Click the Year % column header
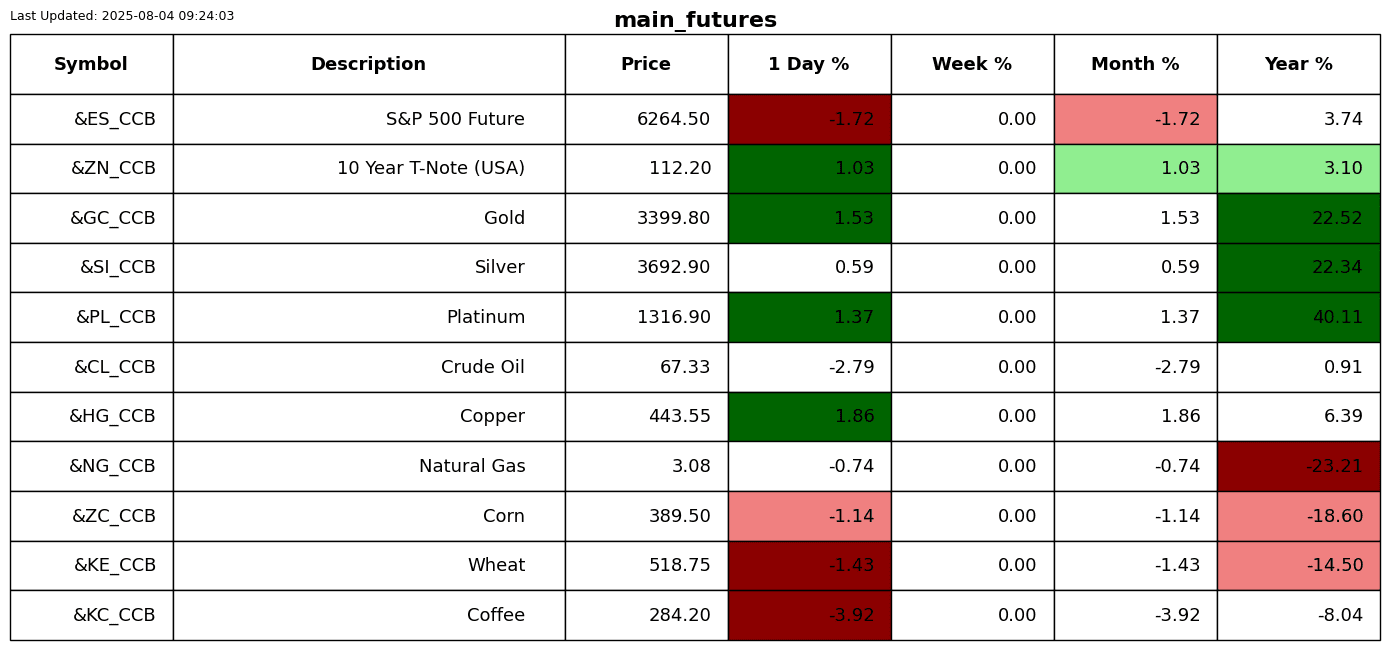The height and width of the screenshot is (650, 1390). tap(1298, 65)
